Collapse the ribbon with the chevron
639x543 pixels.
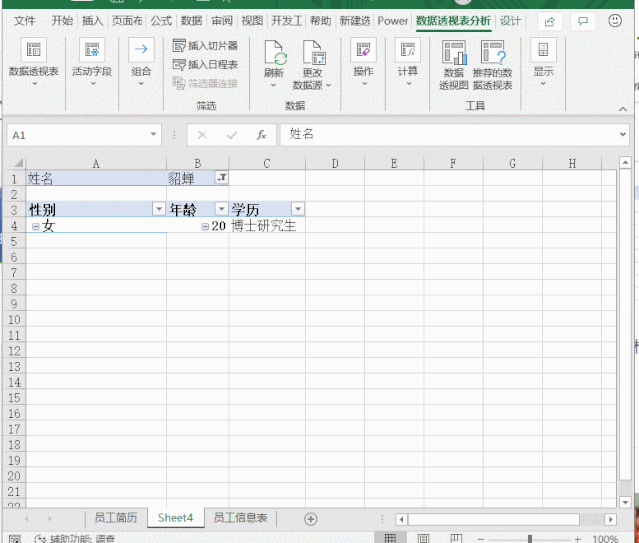point(623,109)
